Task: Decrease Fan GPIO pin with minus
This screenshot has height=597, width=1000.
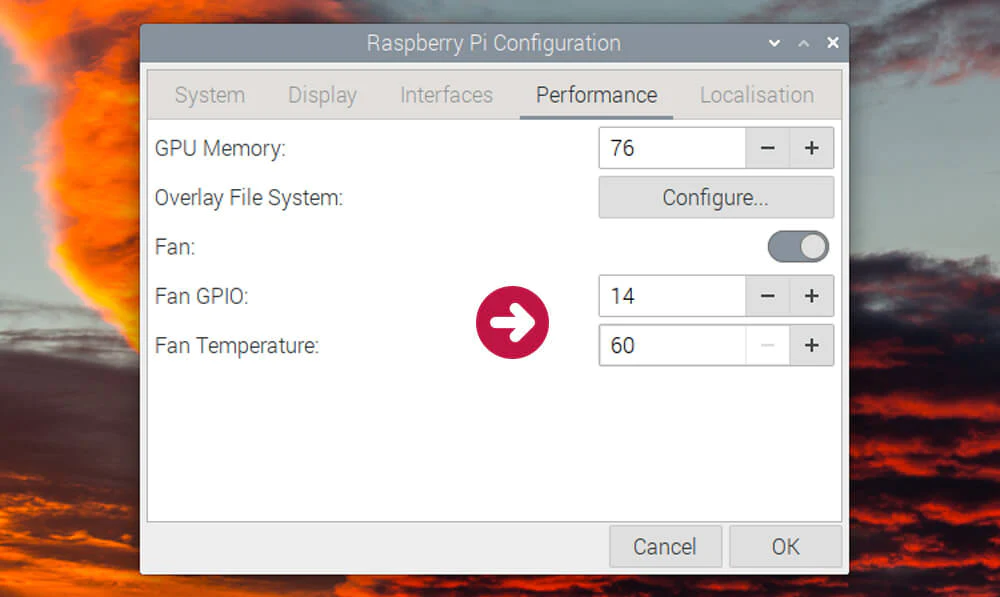Action: point(768,296)
